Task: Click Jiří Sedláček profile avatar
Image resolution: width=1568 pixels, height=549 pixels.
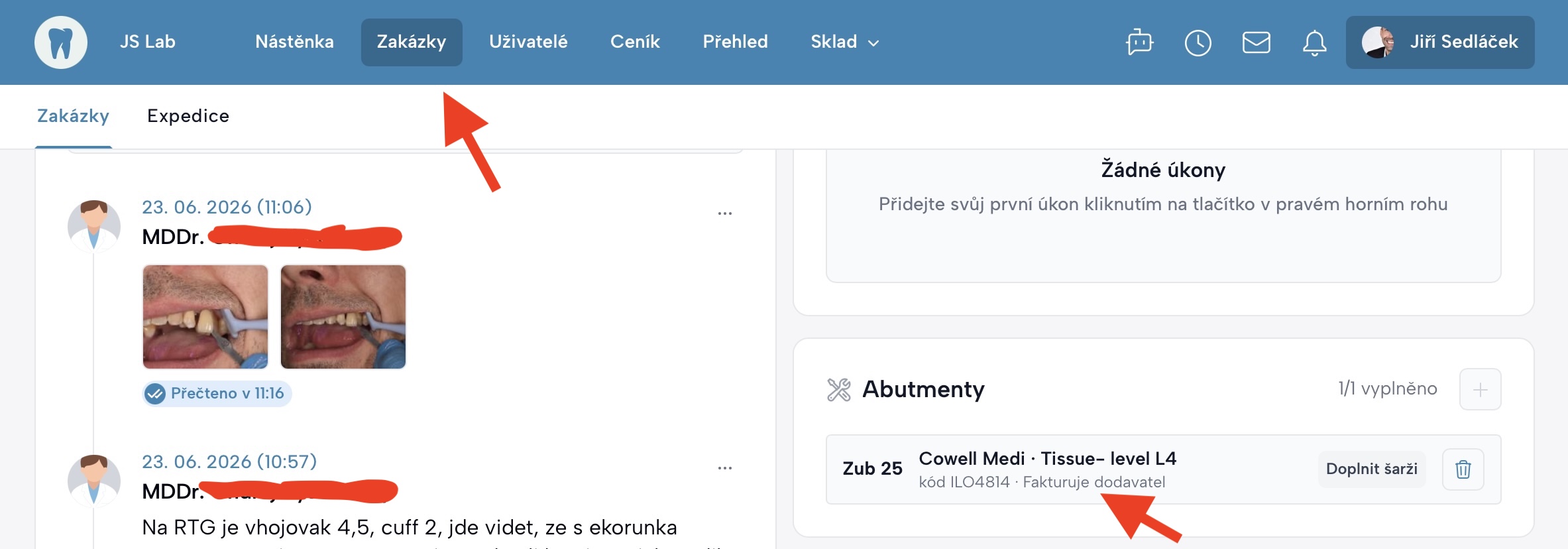Action: click(x=1378, y=42)
